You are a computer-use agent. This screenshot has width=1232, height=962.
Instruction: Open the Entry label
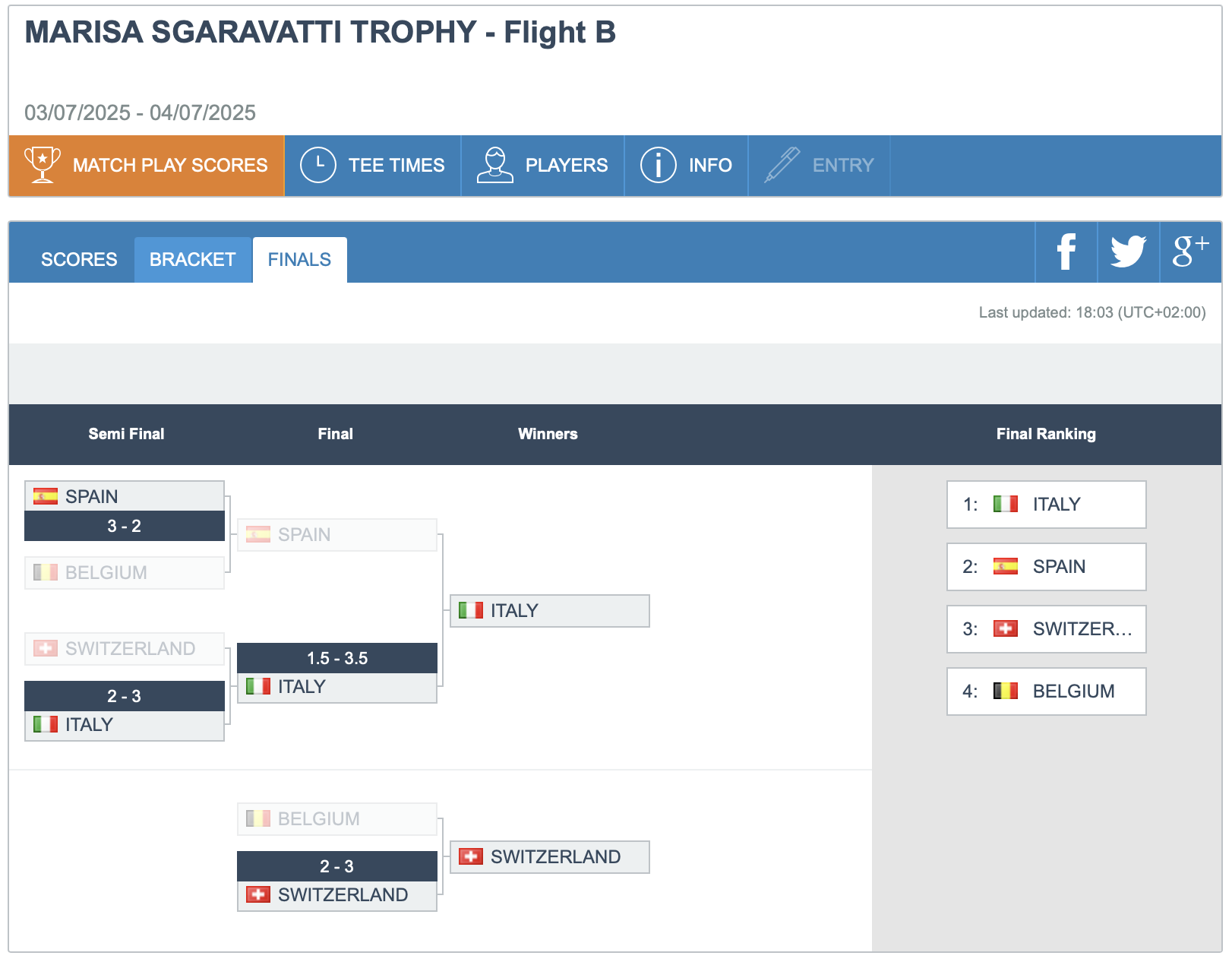click(843, 166)
